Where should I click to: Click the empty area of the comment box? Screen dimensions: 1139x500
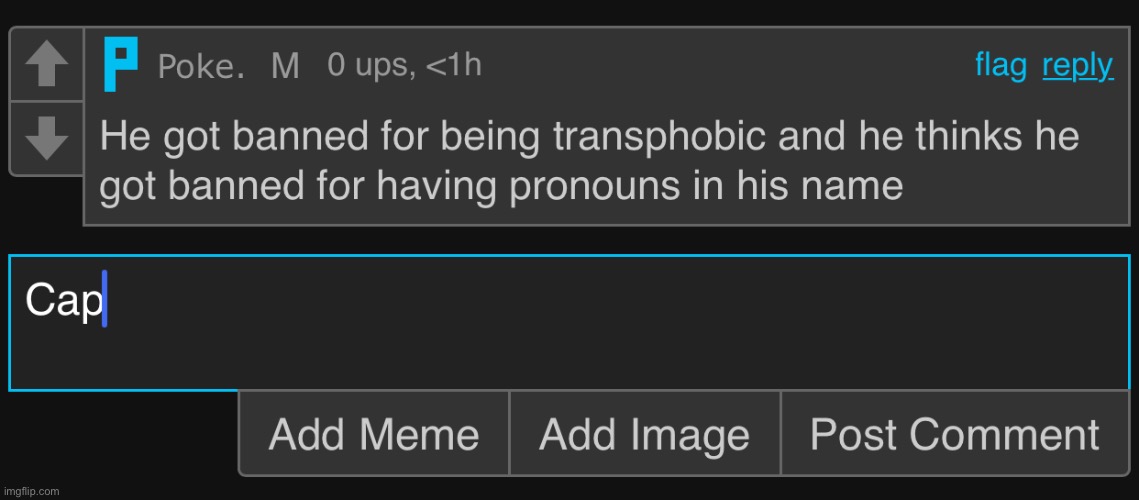617,342
